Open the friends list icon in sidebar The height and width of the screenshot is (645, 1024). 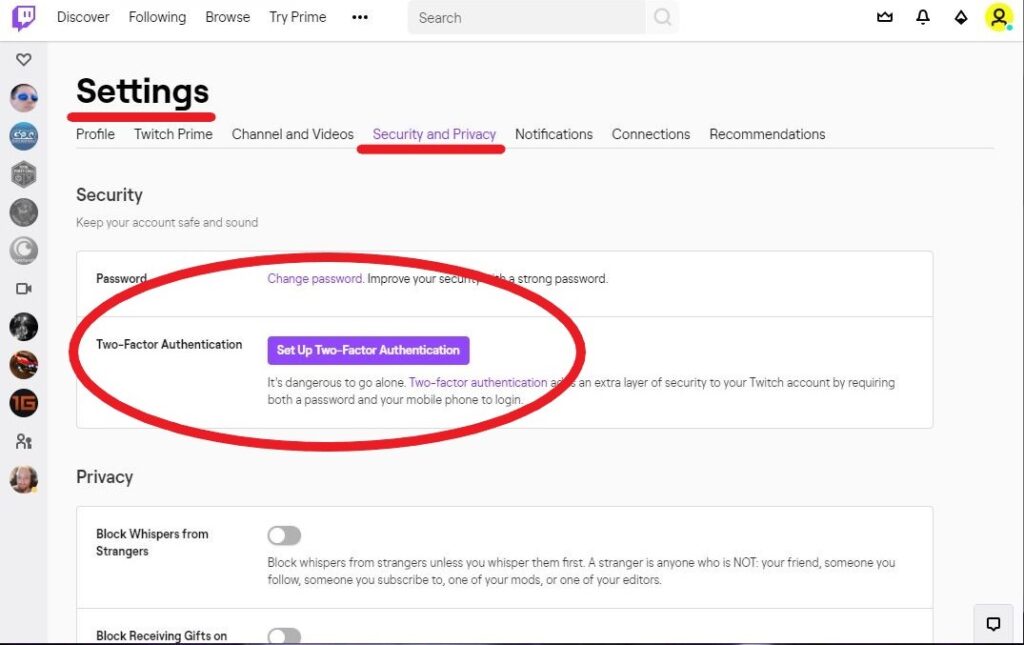23,441
